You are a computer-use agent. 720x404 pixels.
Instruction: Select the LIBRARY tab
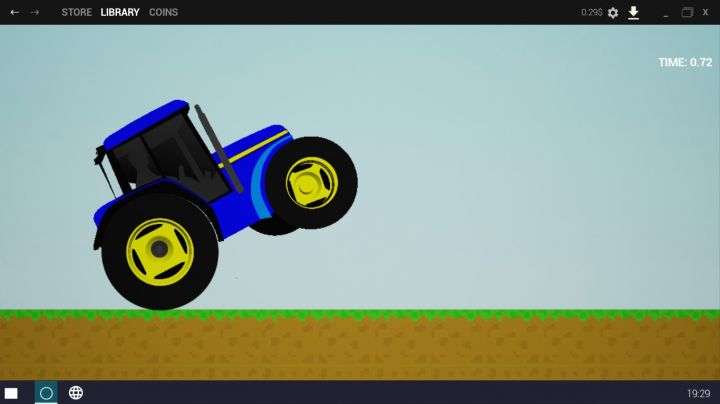pos(120,12)
